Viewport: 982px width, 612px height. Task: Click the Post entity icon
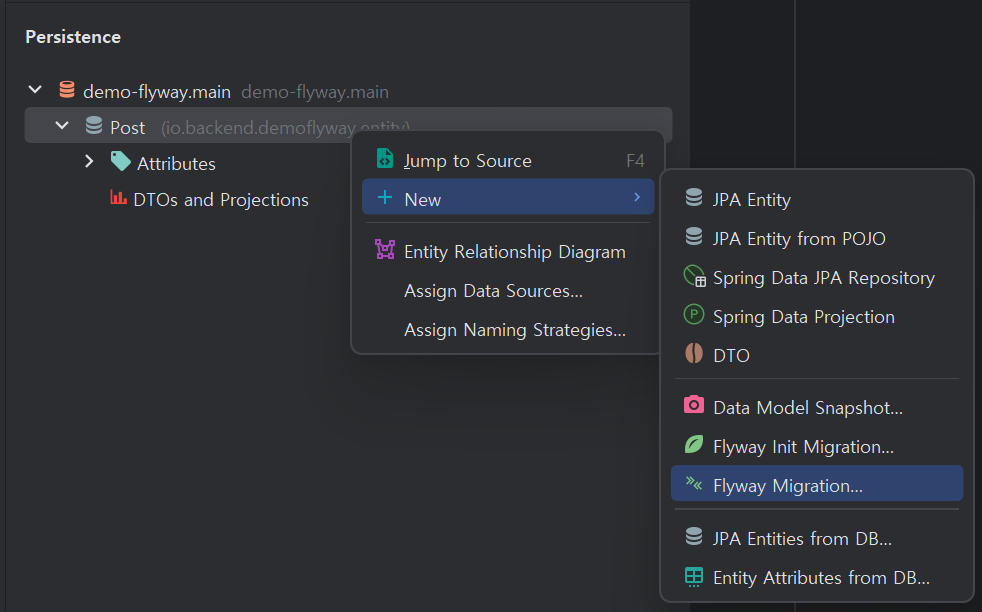click(x=94, y=126)
